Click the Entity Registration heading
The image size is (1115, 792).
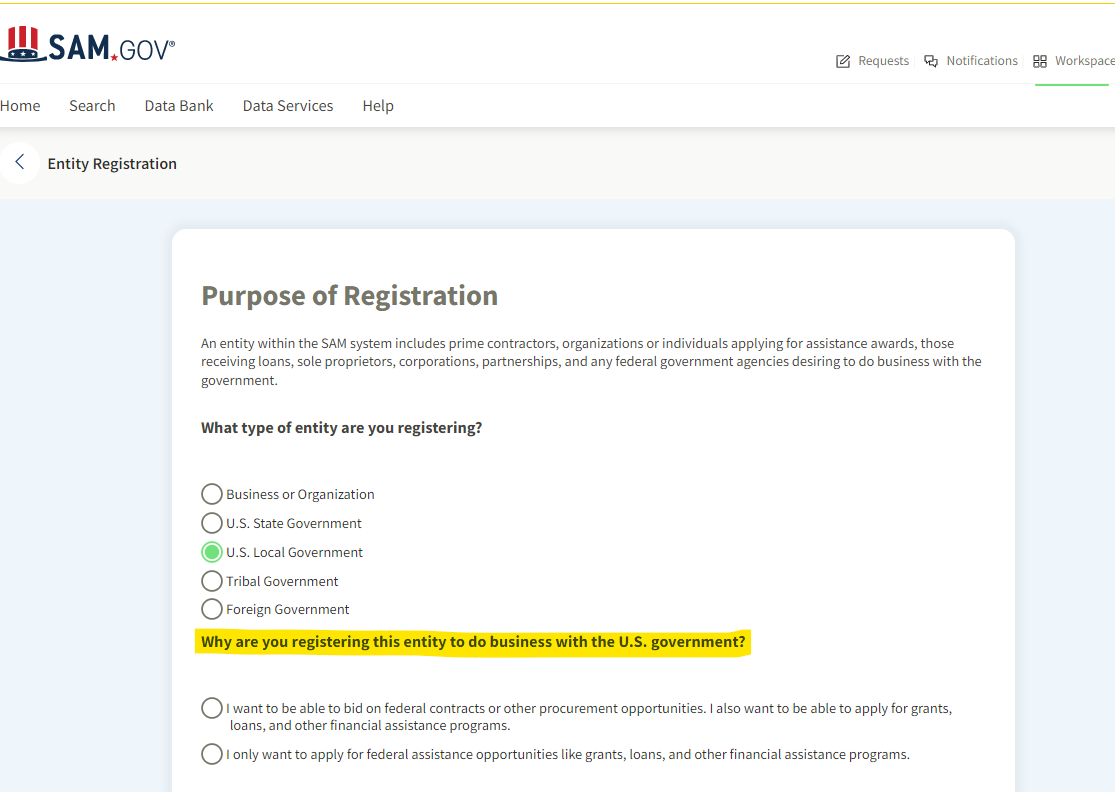112,164
